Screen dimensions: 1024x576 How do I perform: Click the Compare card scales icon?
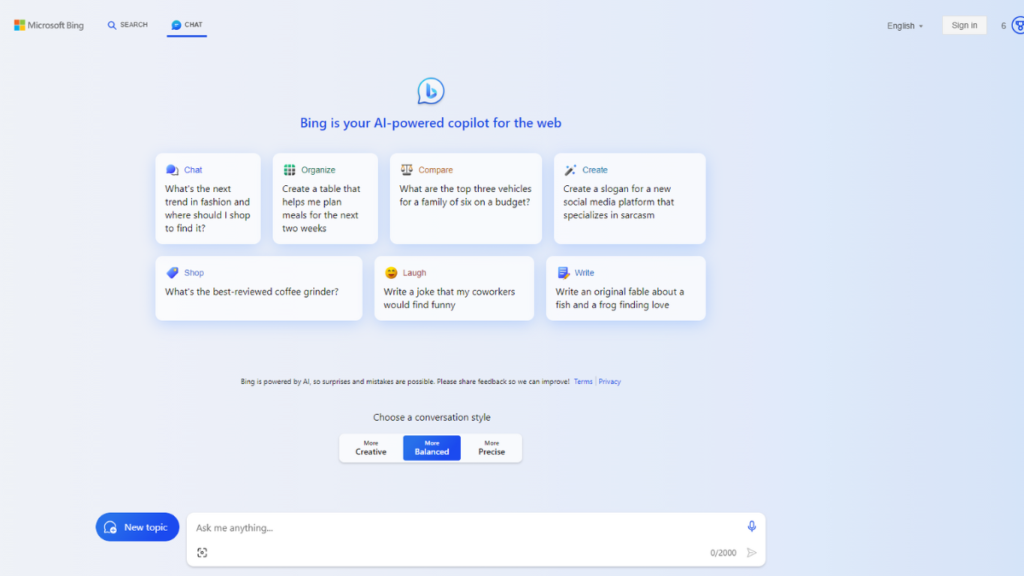[x=407, y=170]
